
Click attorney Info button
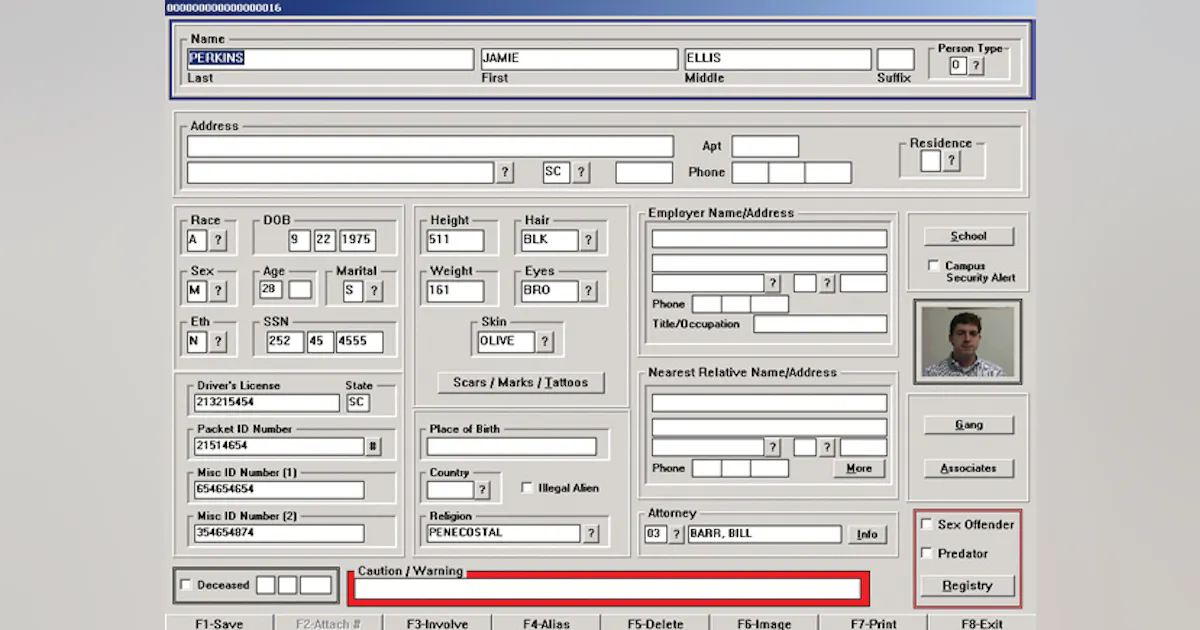pos(867,534)
